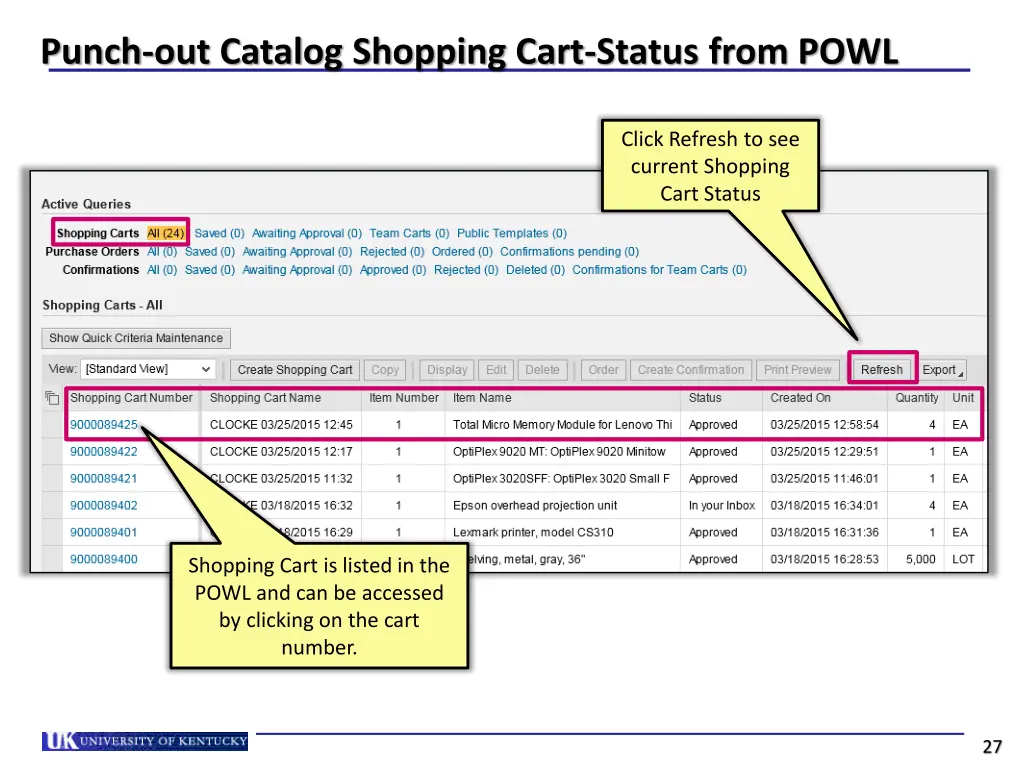Open Purchase Orders Ordered (0) query
Image resolution: width=1024 pixels, height=768 pixels.
click(x=462, y=251)
